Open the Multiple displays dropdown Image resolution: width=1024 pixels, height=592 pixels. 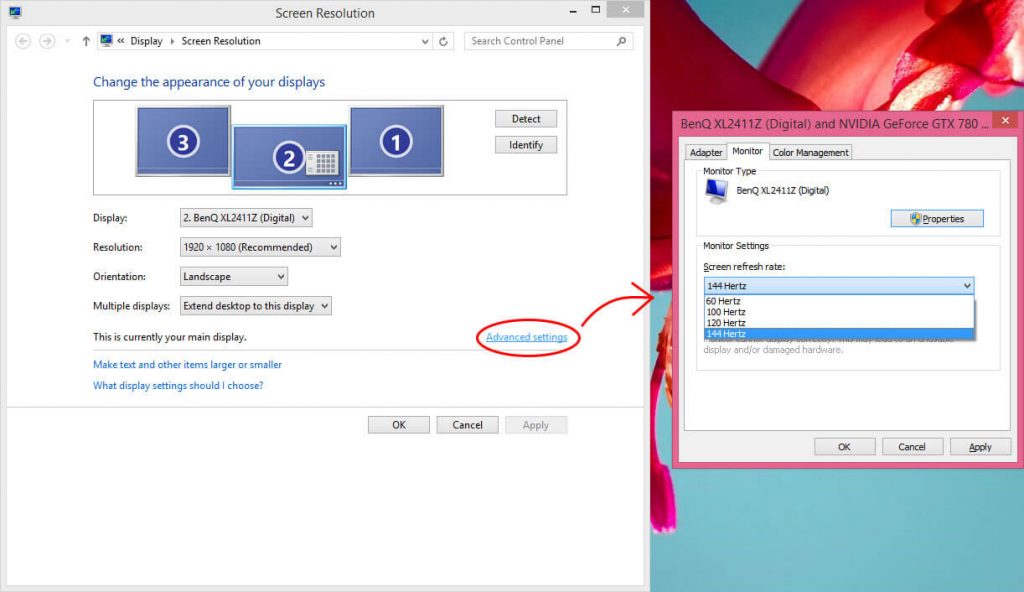coord(255,306)
